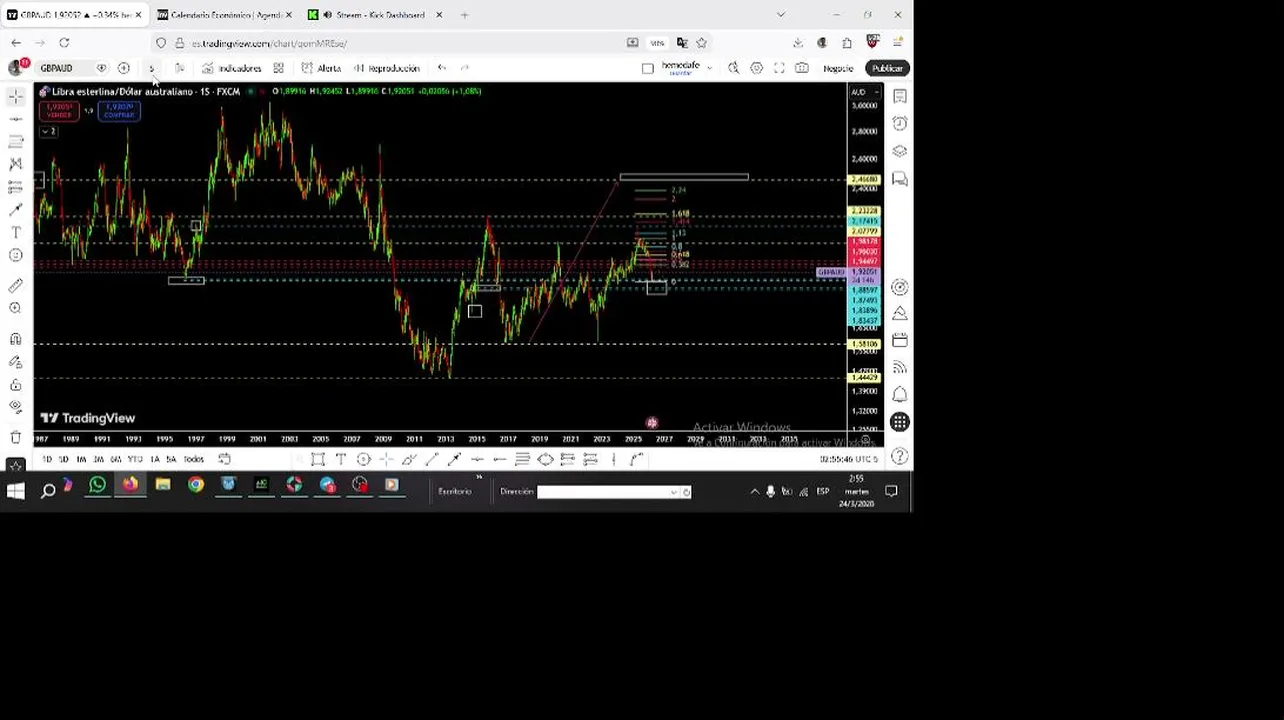Screen dimensions: 1284x720
Task: Click the add symbol compare plus icon
Action: 124,68
